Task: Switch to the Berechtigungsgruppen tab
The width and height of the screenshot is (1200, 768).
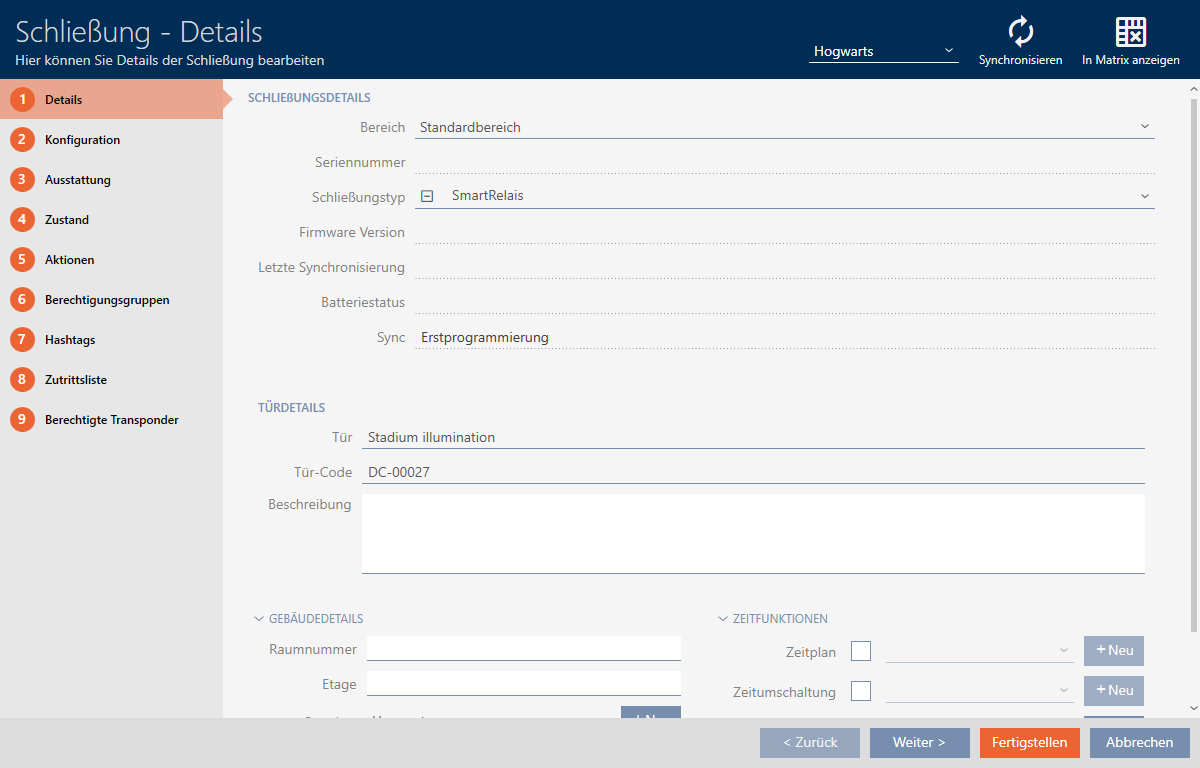Action: pos(107,300)
